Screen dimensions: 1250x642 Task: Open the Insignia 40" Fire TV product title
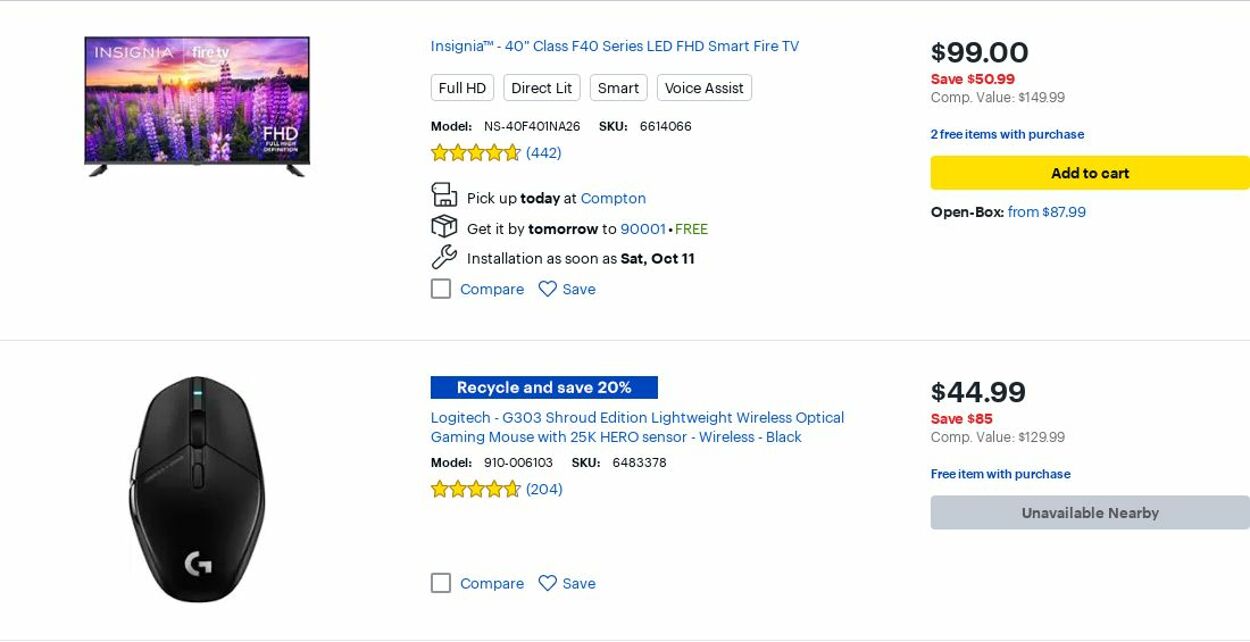click(614, 46)
